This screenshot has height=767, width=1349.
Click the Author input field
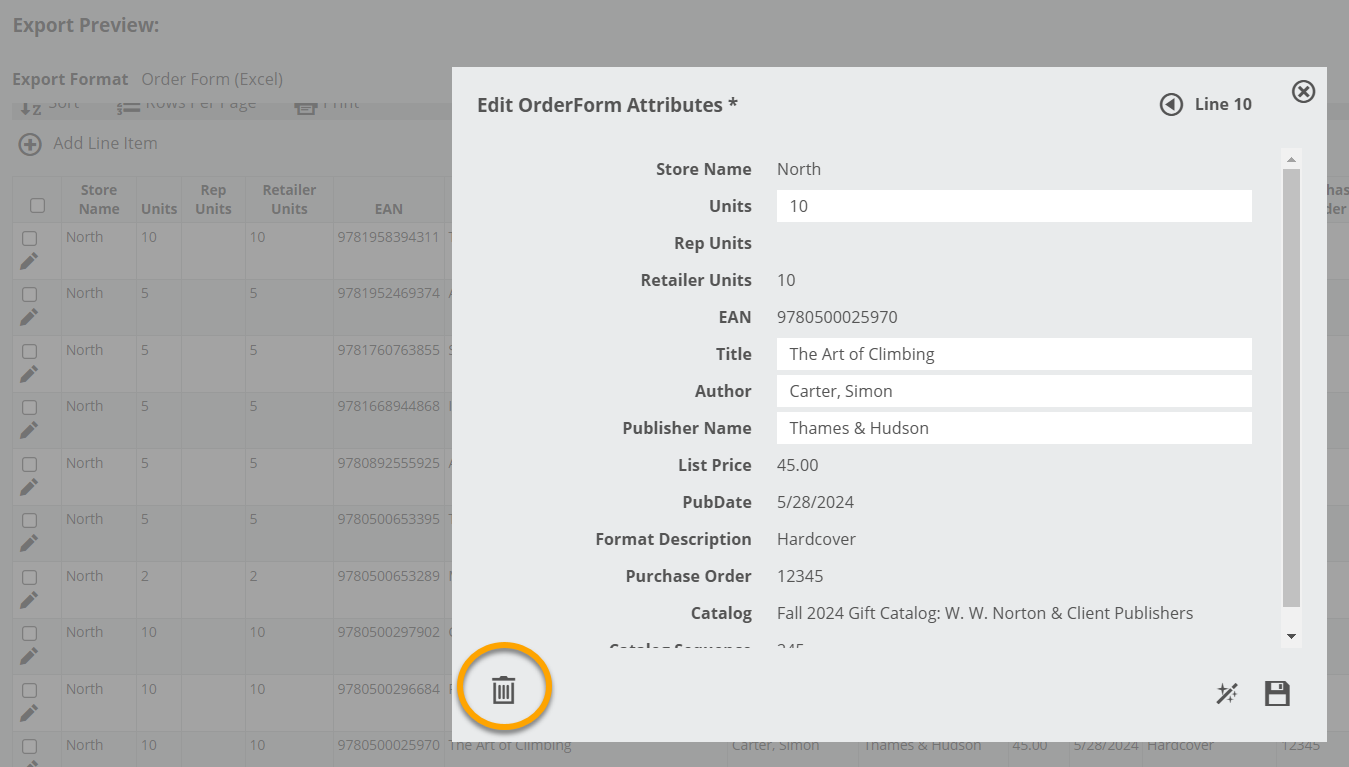tap(1013, 391)
